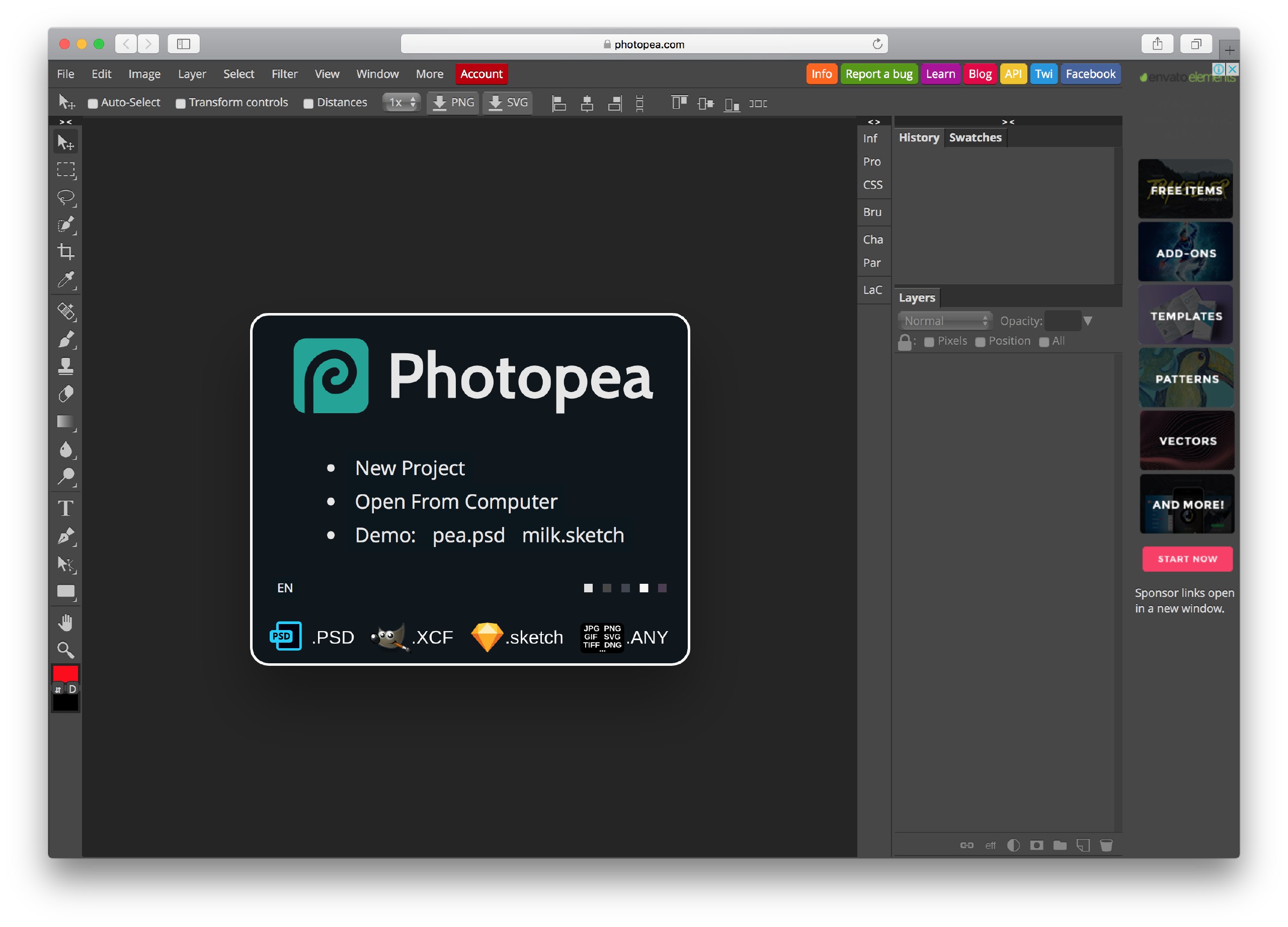
Task: Open the 1x export scale dropdown
Action: pos(401,103)
